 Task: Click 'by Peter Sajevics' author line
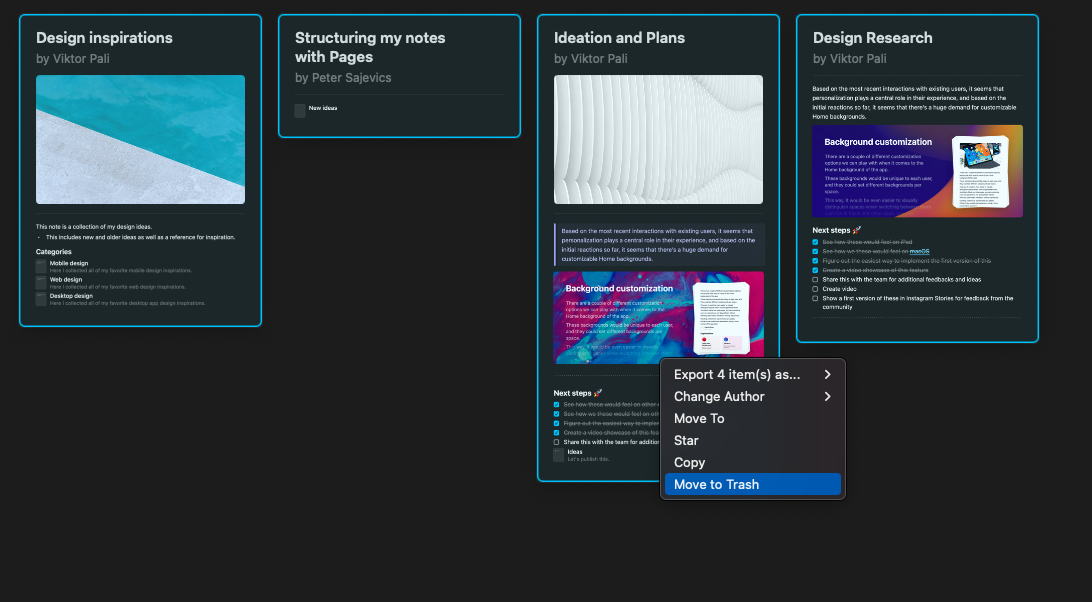click(x=343, y=77)
